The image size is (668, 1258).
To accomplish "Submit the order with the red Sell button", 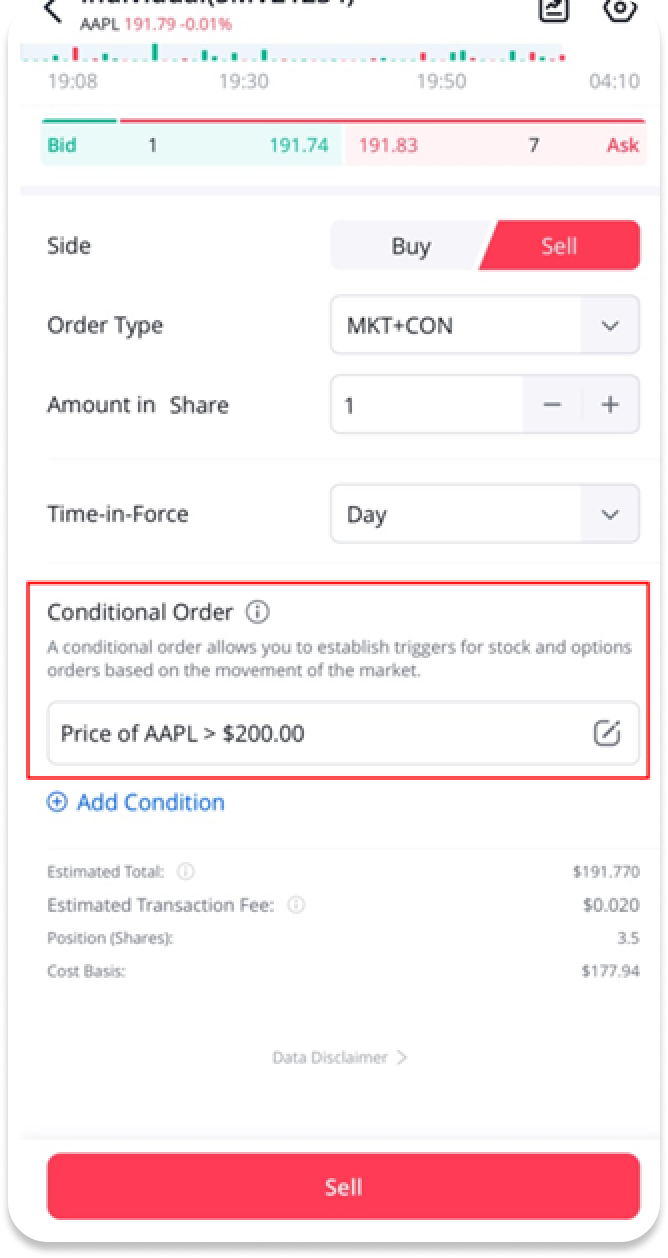I will pyautogui.click(x=343, y=1187).
